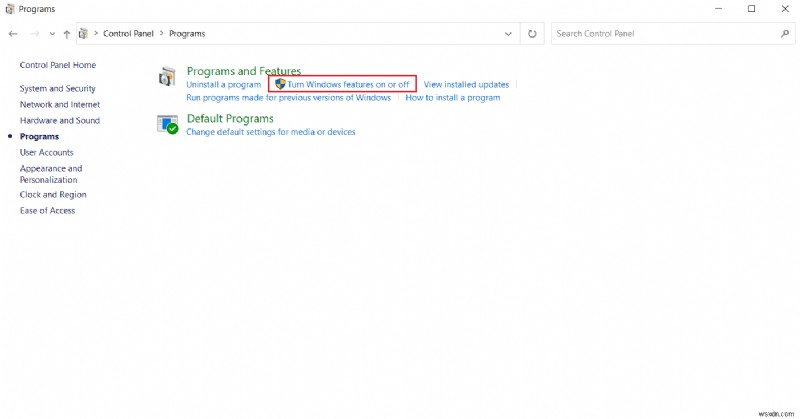Open System and Security category

point(58,88)
